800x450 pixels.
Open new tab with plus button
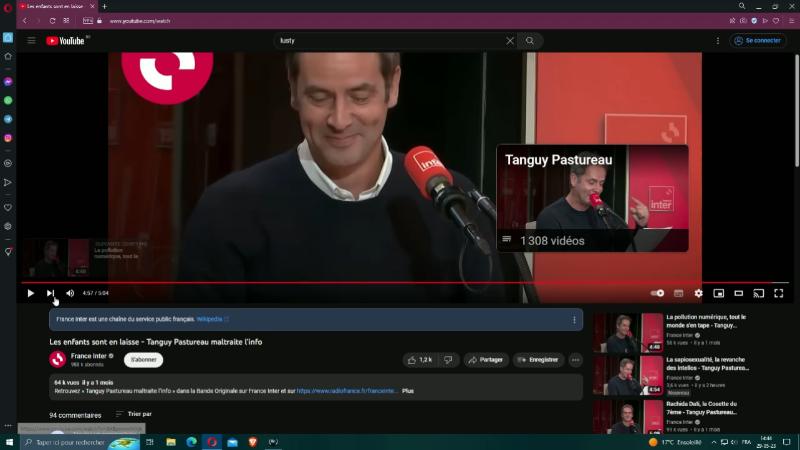tap(105, 7)
